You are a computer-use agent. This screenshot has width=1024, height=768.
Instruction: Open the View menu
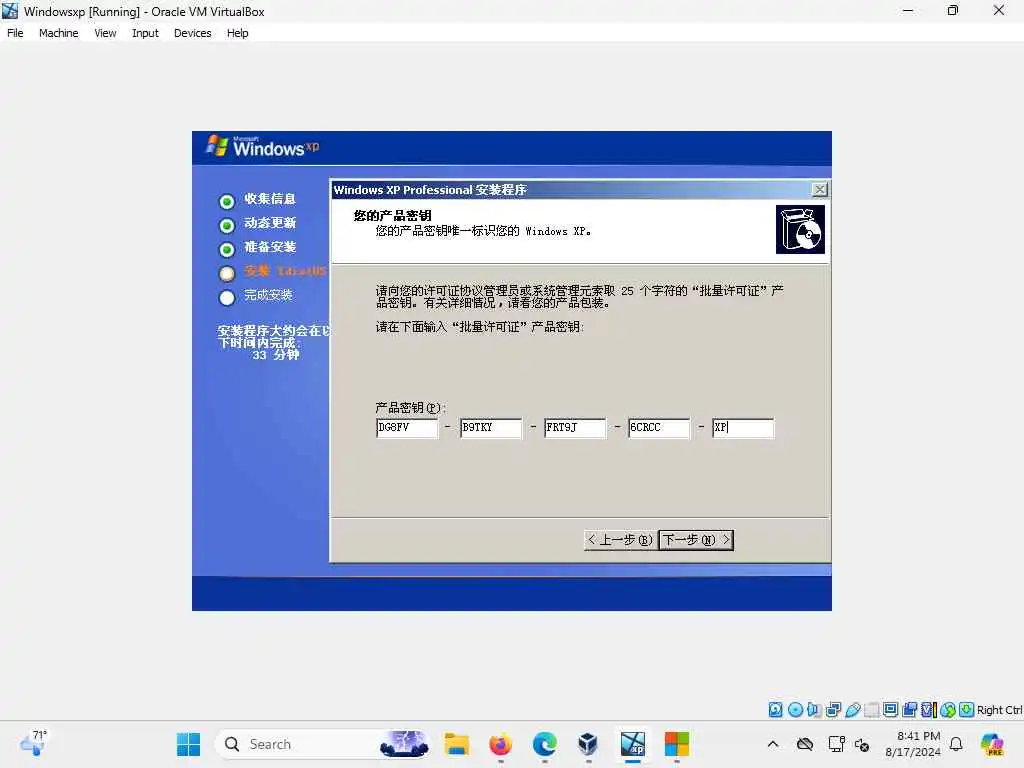[x=105, y=33]
